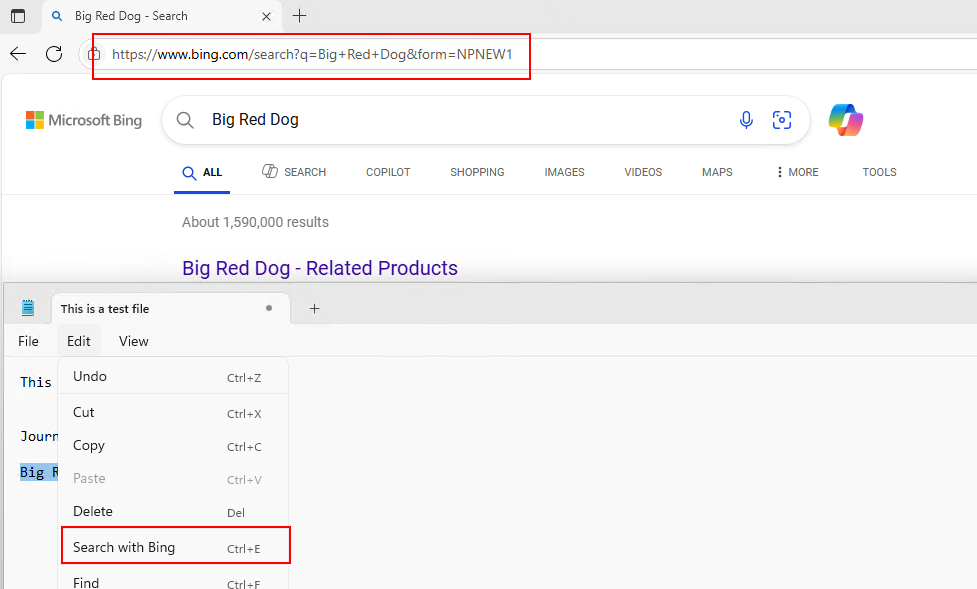Viewport: 977px width, 589px height.
Task: Open Big Red Dog - Related Products link
Action: [x=320, y=268]
